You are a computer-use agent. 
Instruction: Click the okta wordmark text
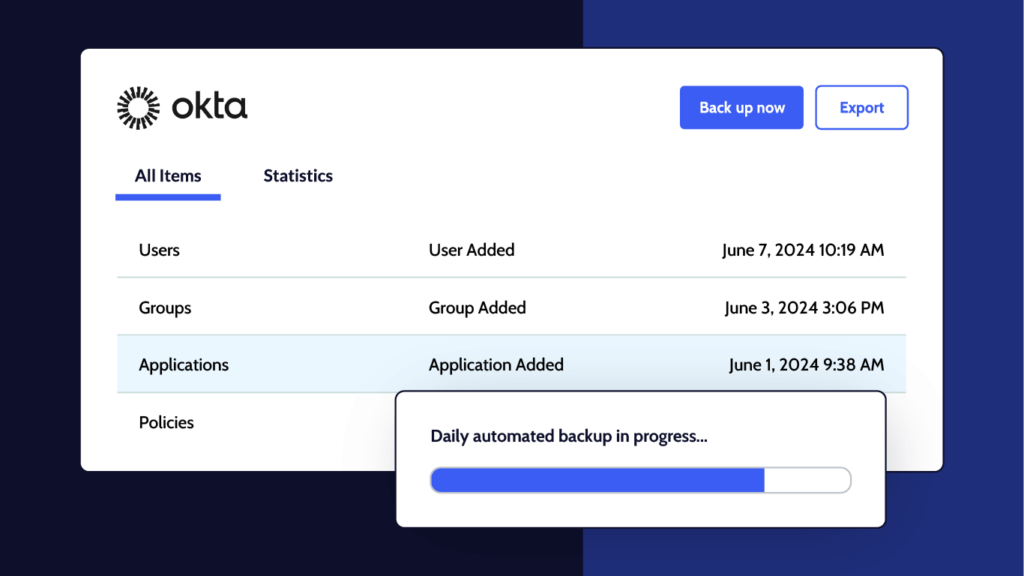click(x=209, y=107)
